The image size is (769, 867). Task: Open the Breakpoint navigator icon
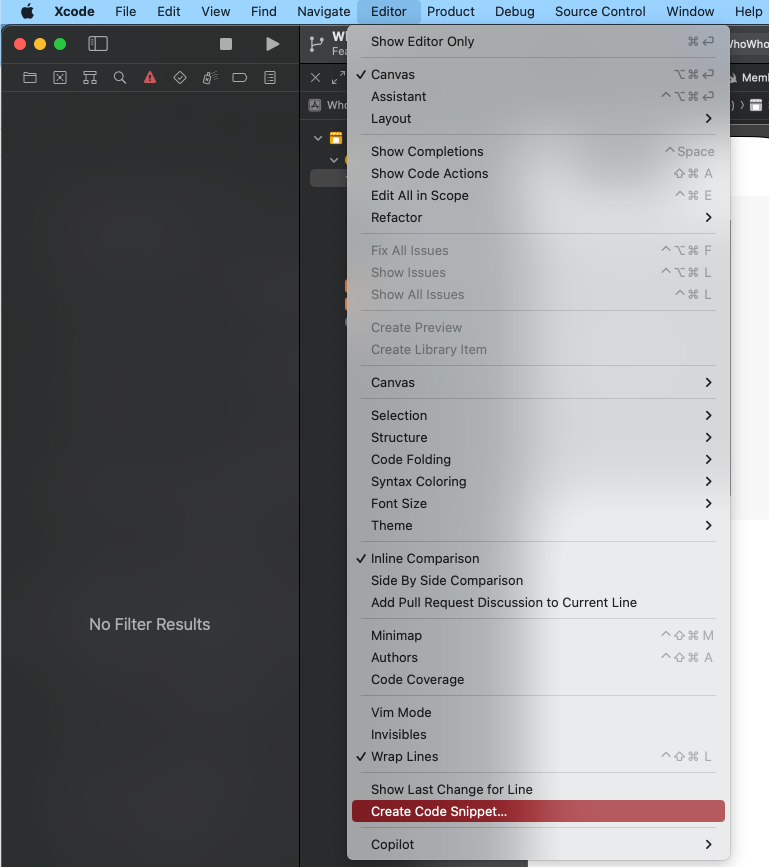click(x=239, y=78)
